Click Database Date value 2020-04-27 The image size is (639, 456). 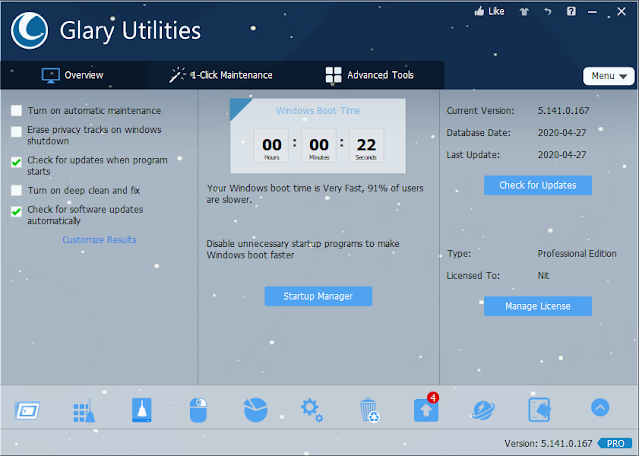coord(562,132)
